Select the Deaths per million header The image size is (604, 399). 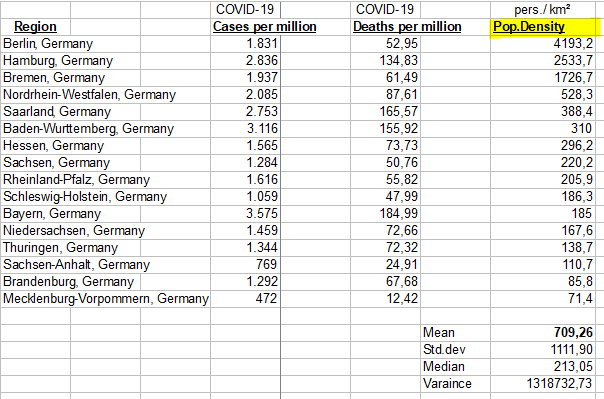coord(407,27)
